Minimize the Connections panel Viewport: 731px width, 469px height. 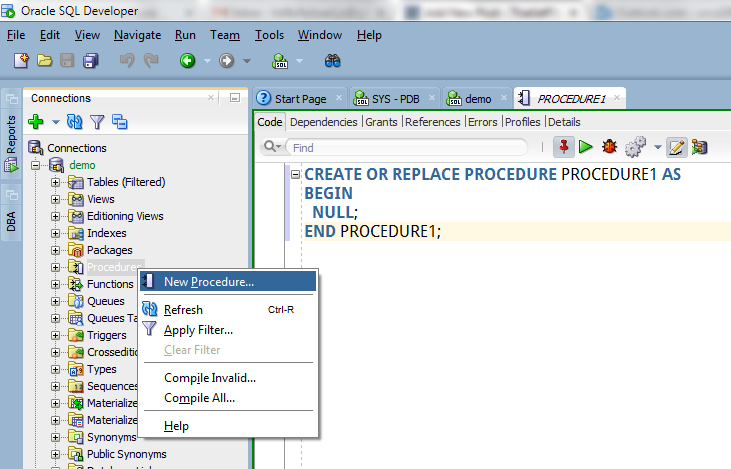235,98
